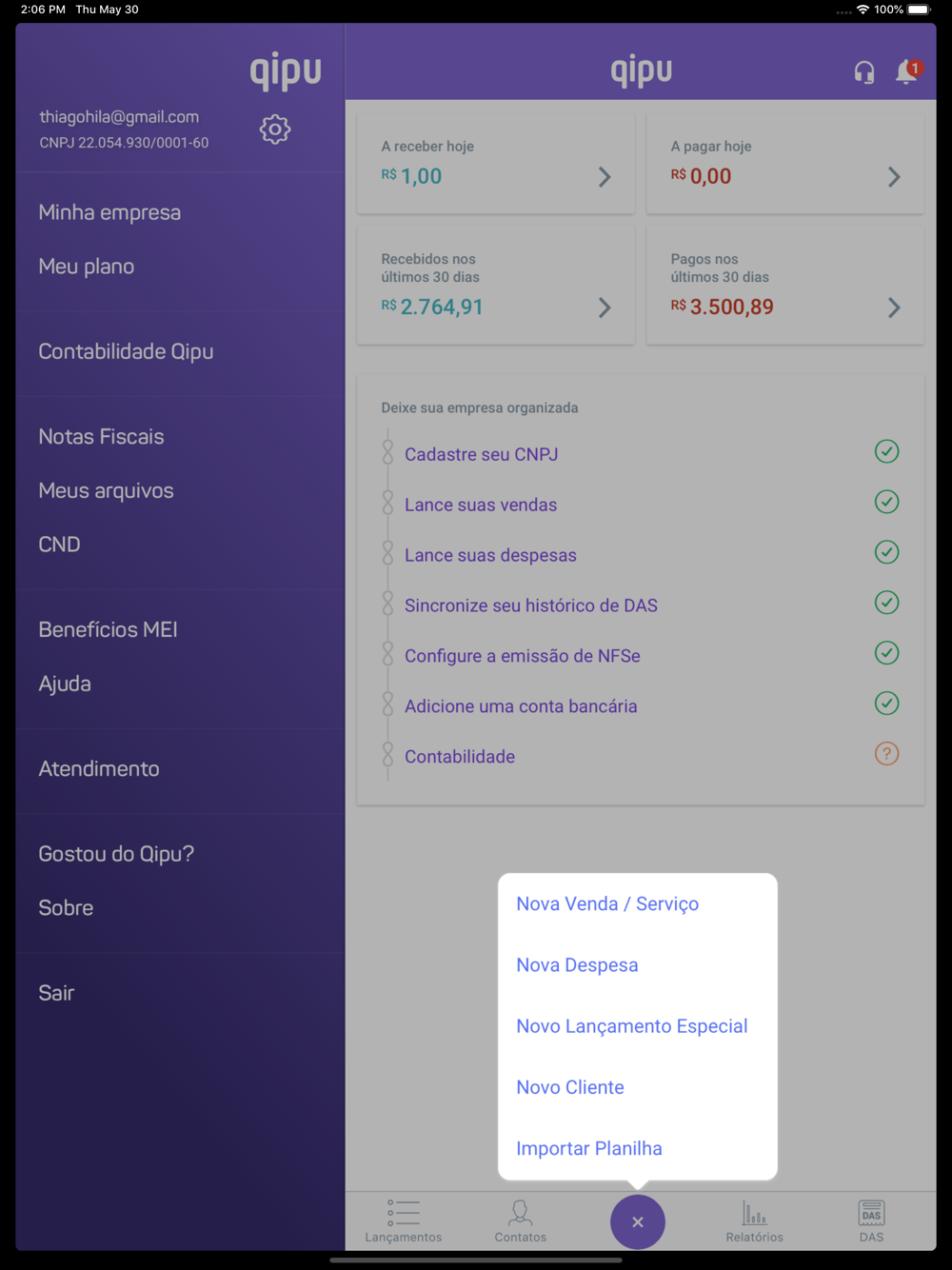This screenshot has width=952, height=1270.
Task: Tap checkmark for Adicione uma conta bancária
Action: [886, 704]
